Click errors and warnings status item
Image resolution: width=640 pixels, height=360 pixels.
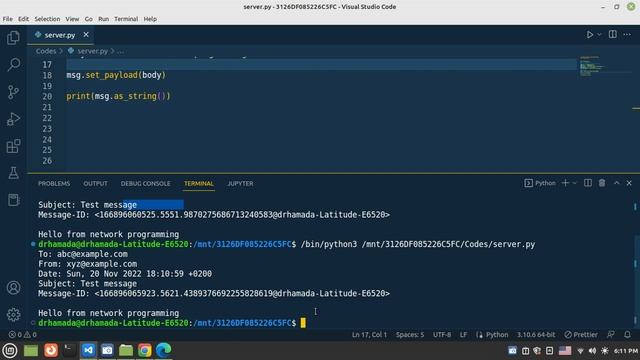click(22, 335)
